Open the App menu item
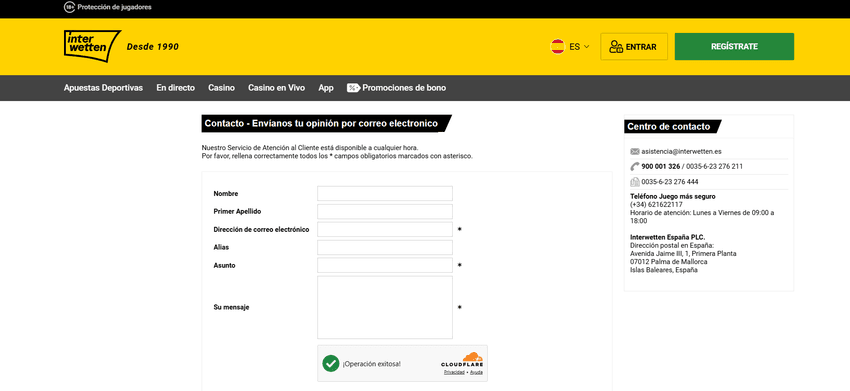The height and width of the screenshot is (391, 850). tap(326, 88)
